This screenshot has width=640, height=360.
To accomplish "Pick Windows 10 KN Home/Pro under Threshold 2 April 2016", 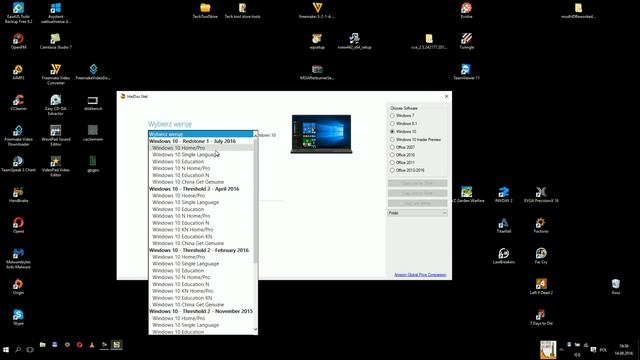I will [201, 230].
